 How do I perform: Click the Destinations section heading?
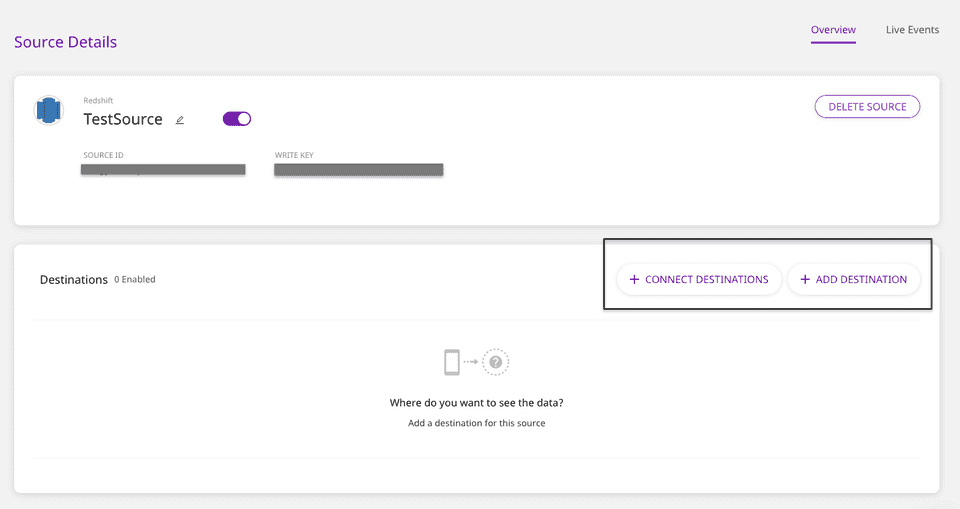point(73,280)
